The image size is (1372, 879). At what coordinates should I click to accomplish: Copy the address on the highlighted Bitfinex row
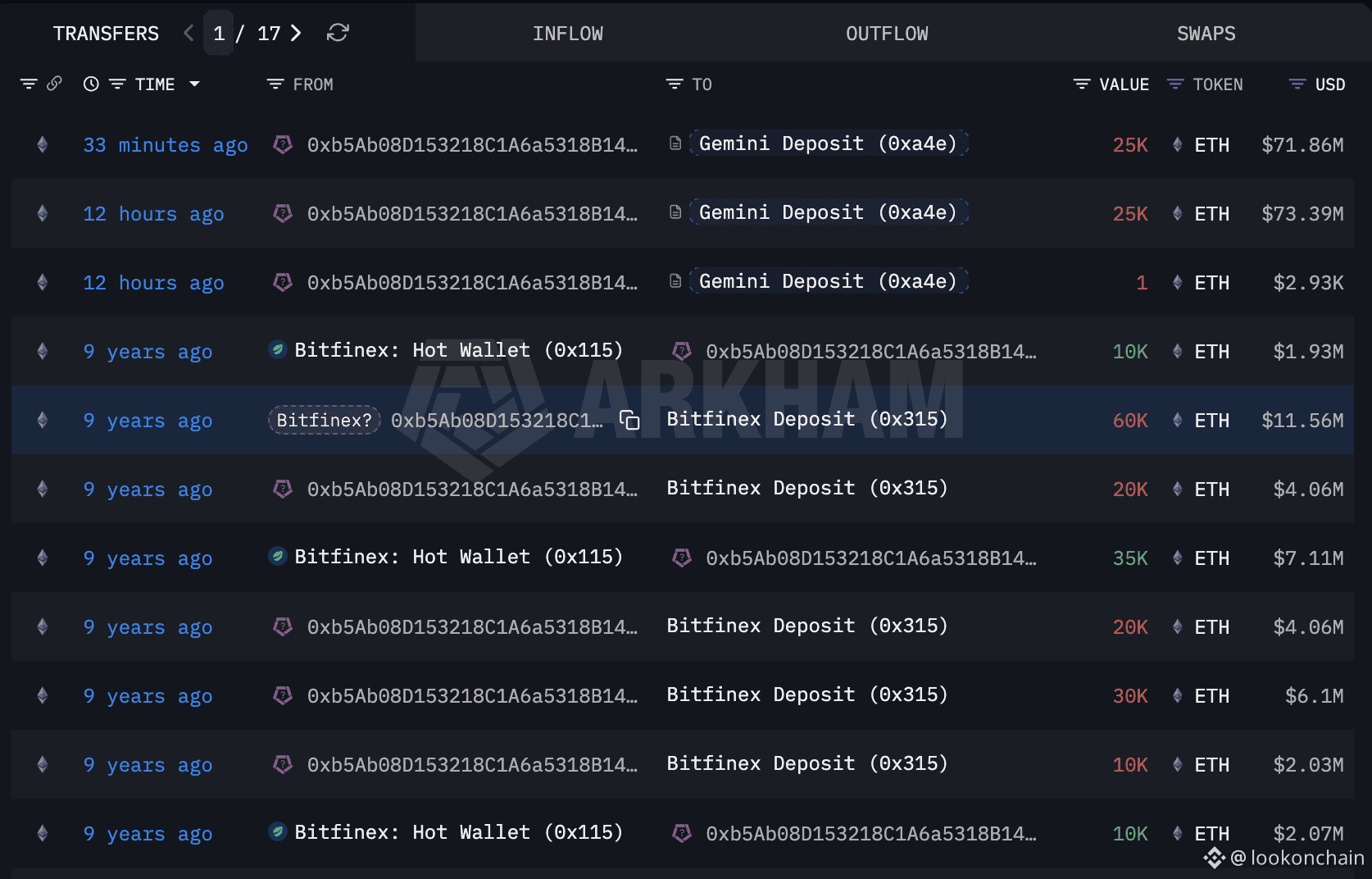point(629,420)
